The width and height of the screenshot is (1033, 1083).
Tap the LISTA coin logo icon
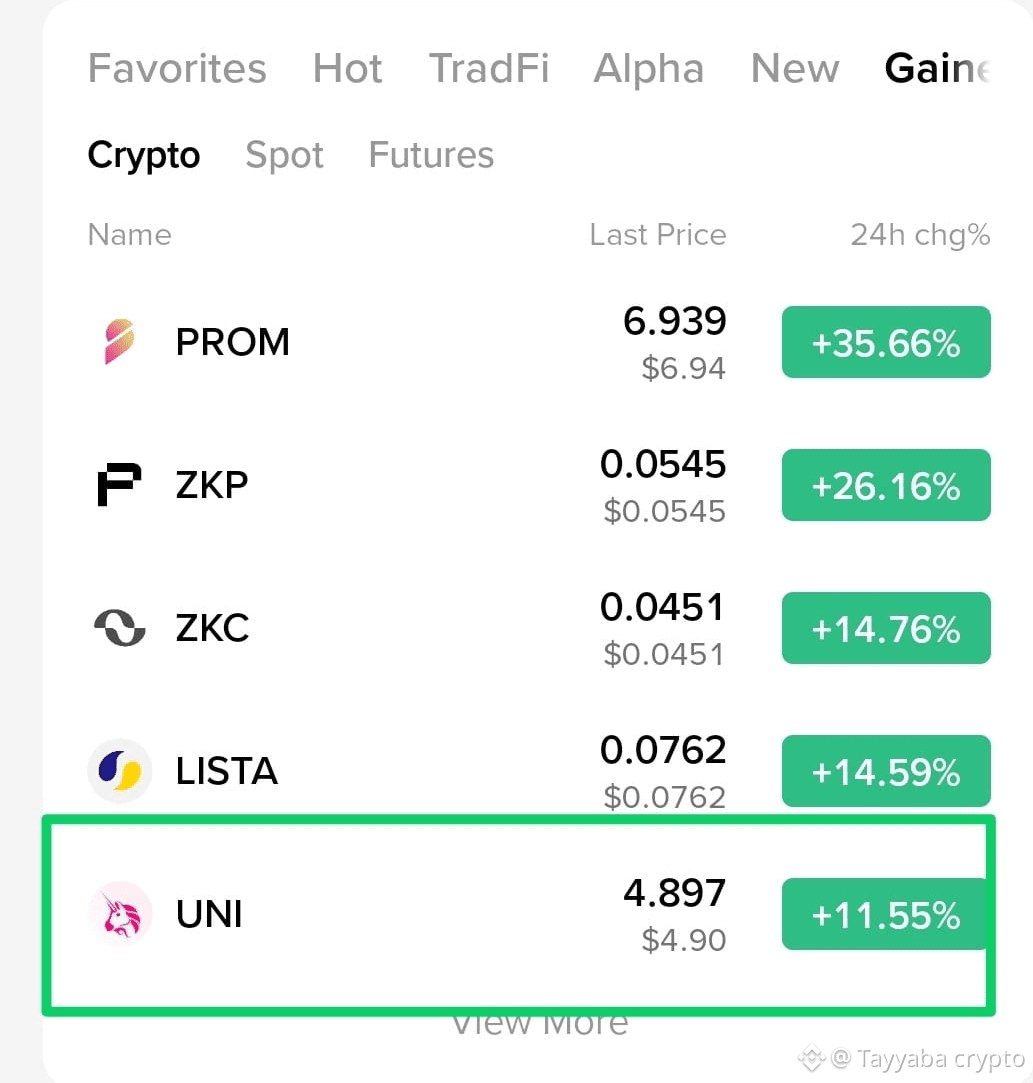point(119,771)
